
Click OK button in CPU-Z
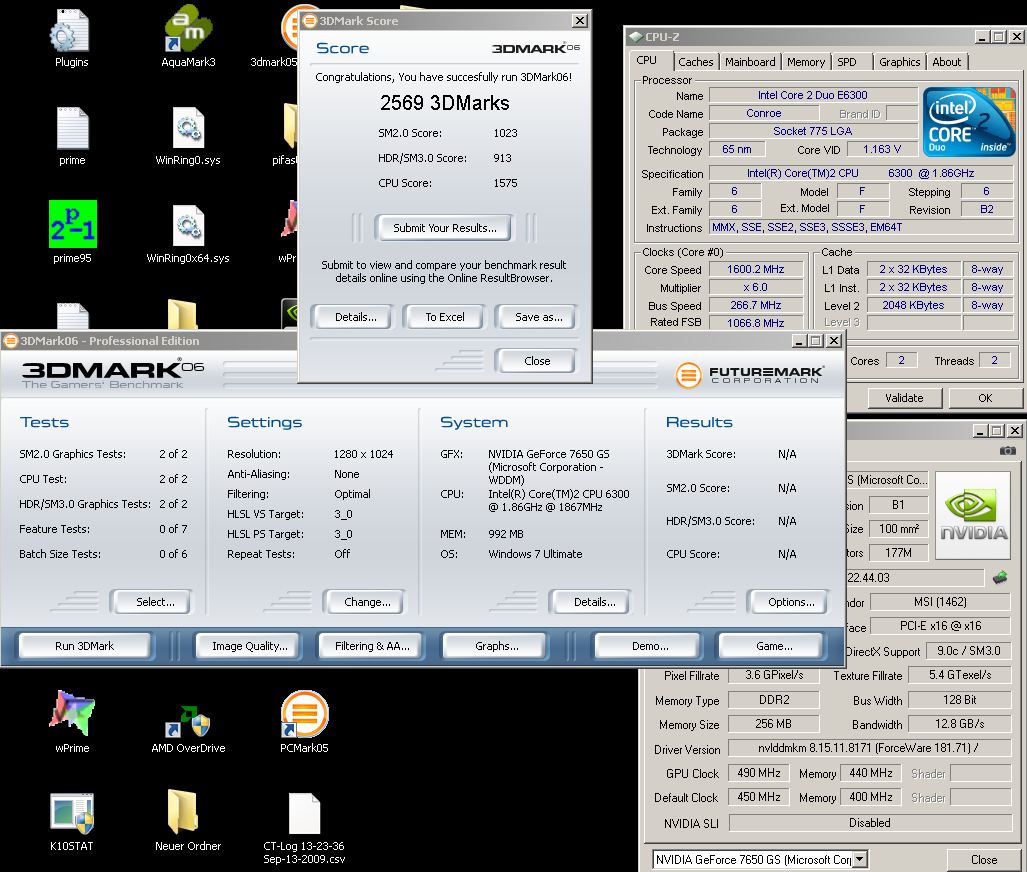984,398
